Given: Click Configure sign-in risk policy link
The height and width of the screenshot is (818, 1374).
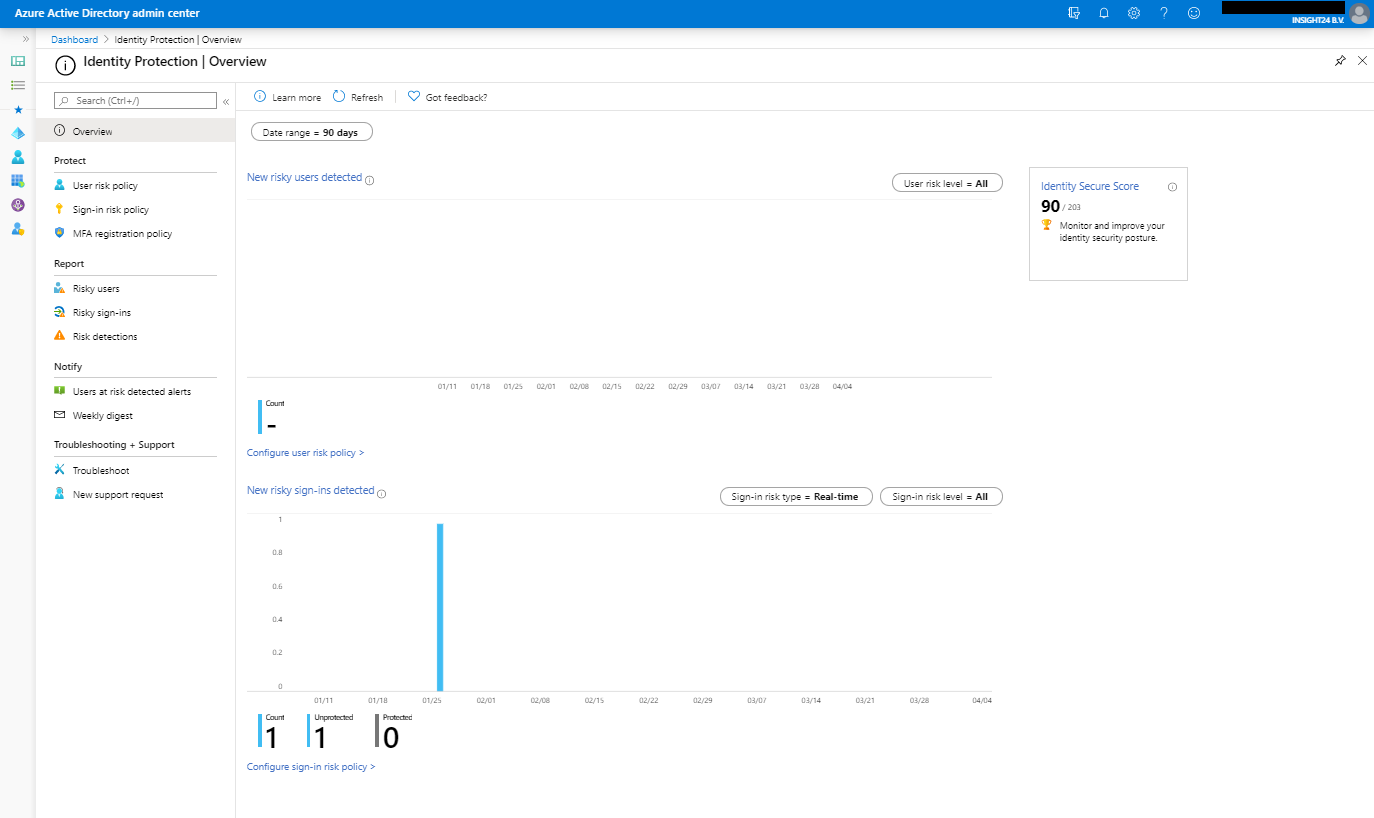Looking at the screenshot, I should pyautogui.click(x=311, y=766).
